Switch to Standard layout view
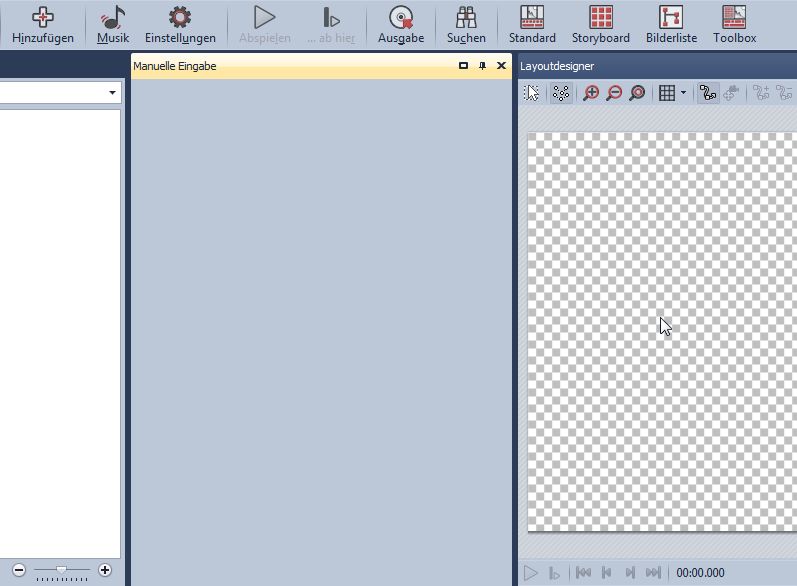Screen dimensions: 797x586 click(532, 24)
